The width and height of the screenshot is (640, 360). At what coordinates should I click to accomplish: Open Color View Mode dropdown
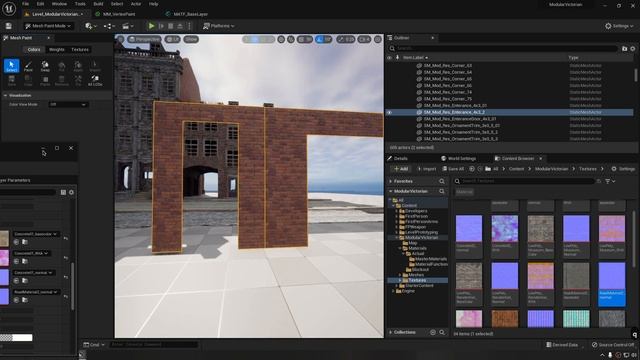68,104
